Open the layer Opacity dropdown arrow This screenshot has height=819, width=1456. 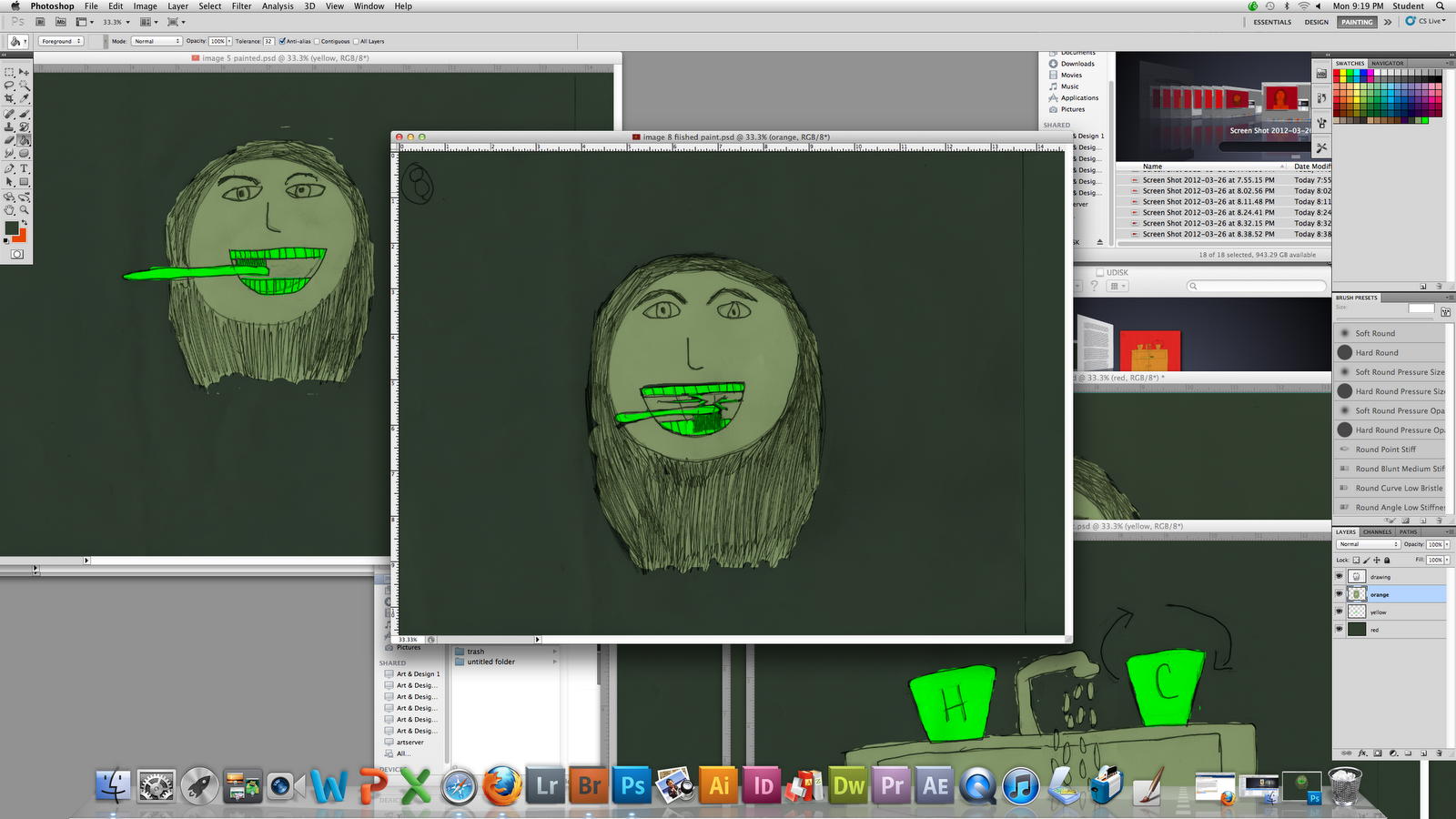pos(1448,544)
